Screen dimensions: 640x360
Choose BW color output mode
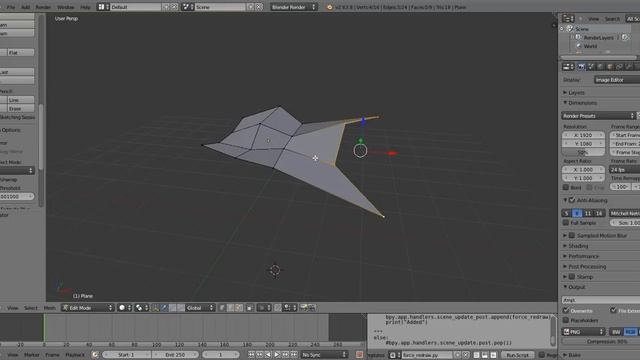pyautogui.click(x=616, y=332)
